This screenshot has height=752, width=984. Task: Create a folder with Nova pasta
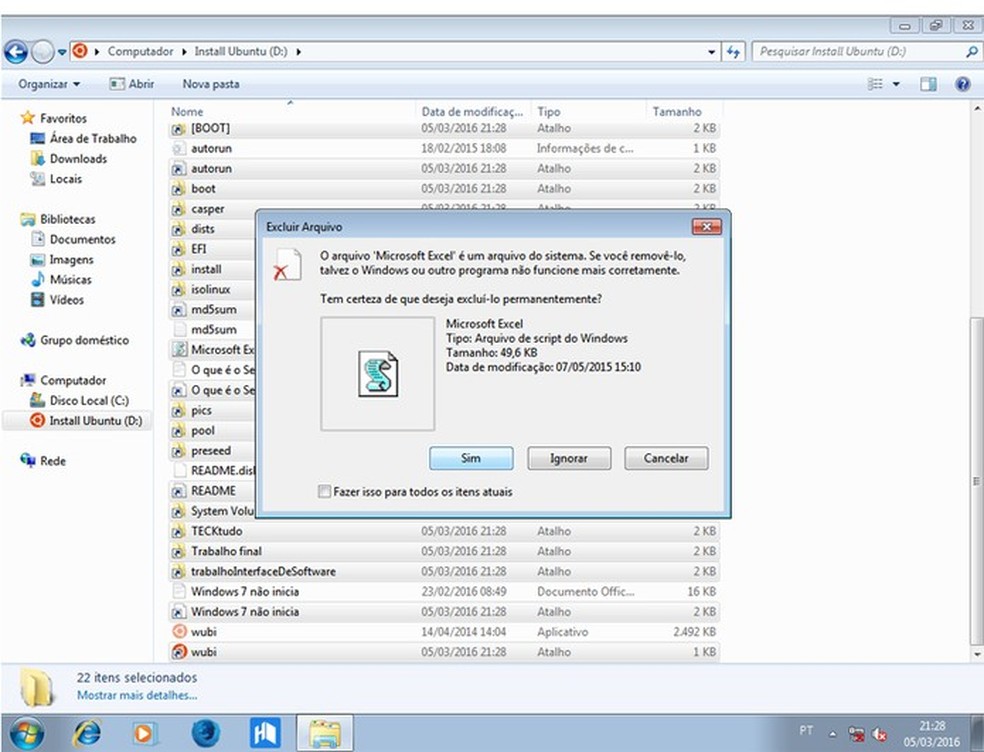tap(211, 84)
